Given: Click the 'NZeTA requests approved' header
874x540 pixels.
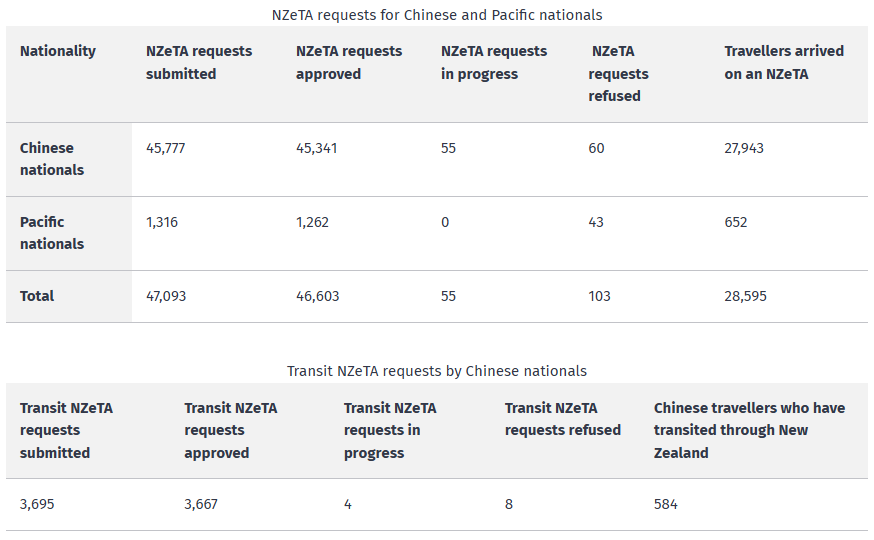Looking at the screenshot, I should (x=349, y=62).
